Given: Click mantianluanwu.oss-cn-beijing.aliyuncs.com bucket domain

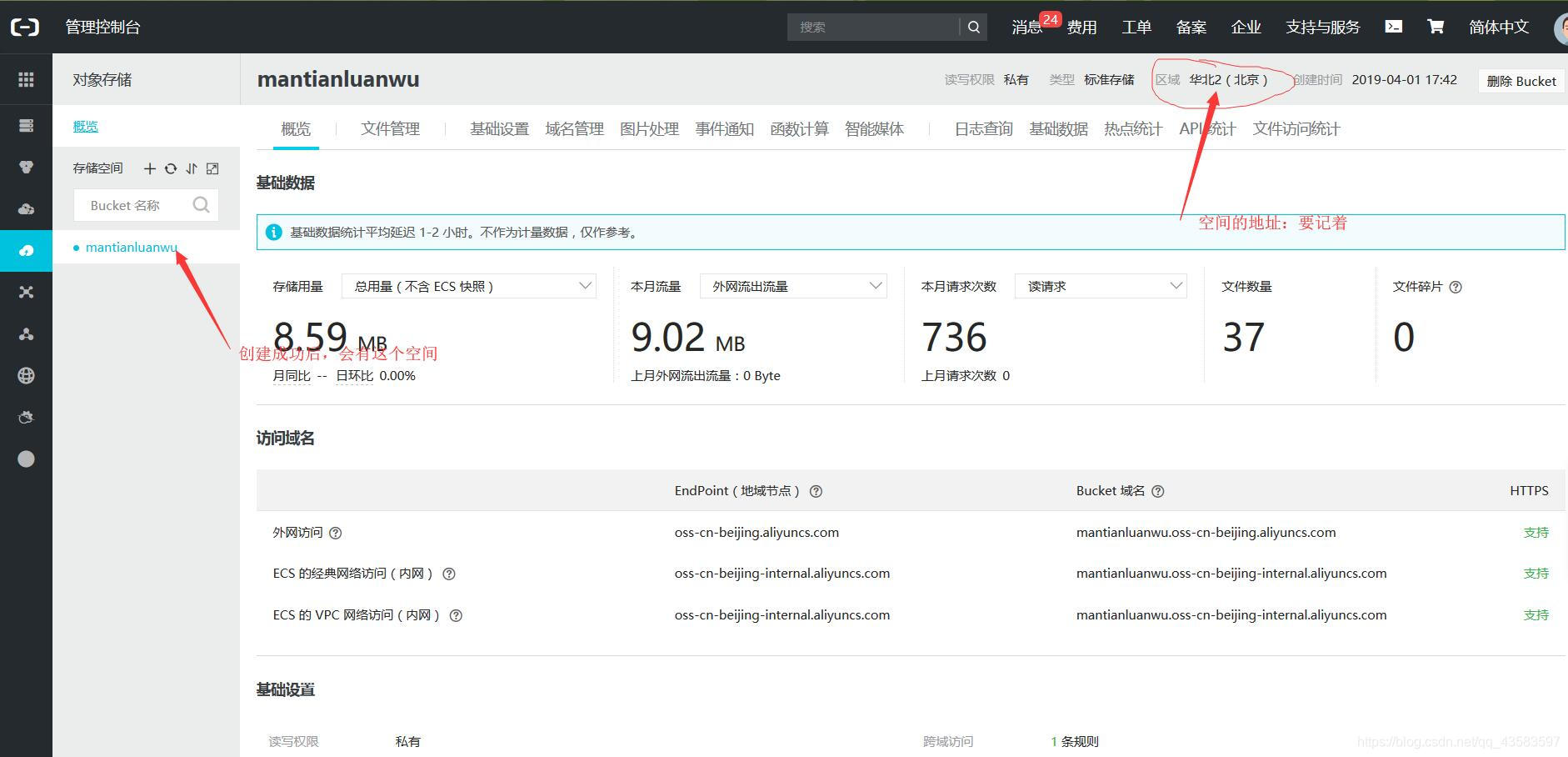Looking at the screenshot, I should (1206, 533).
